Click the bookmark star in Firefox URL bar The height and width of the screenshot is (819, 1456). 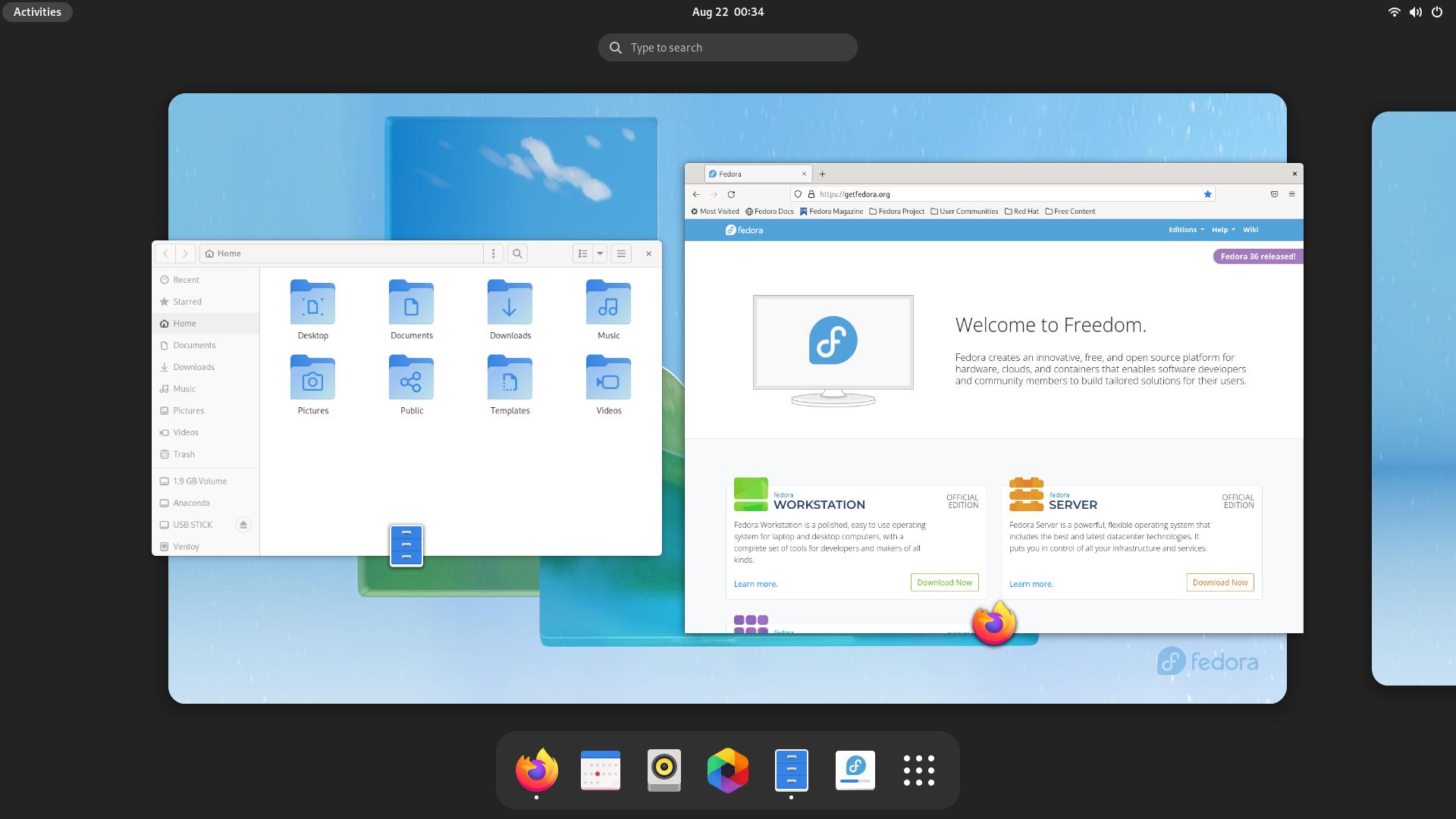(x=1207, y=194)
